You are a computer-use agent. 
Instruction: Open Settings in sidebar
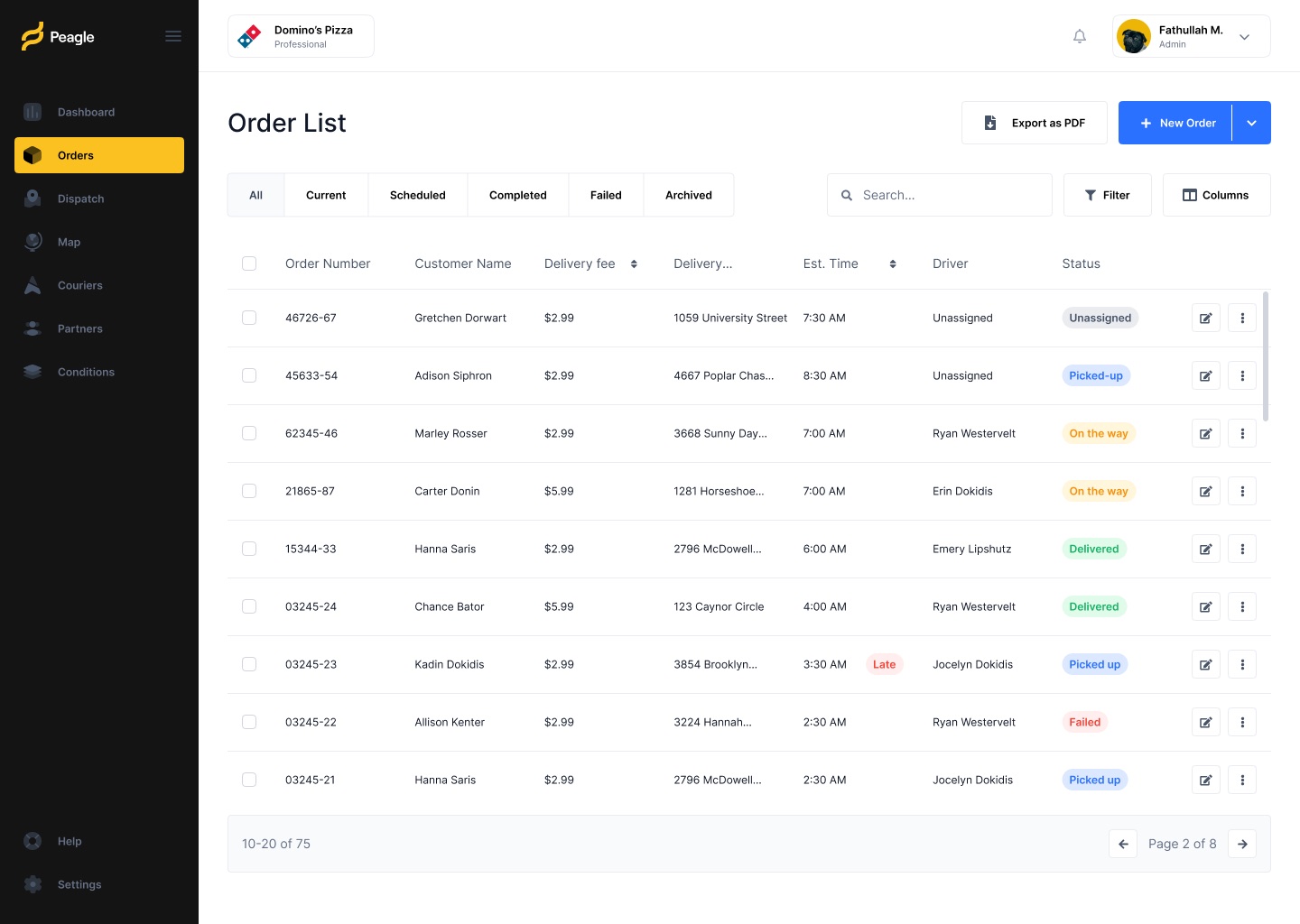point(99,884)
